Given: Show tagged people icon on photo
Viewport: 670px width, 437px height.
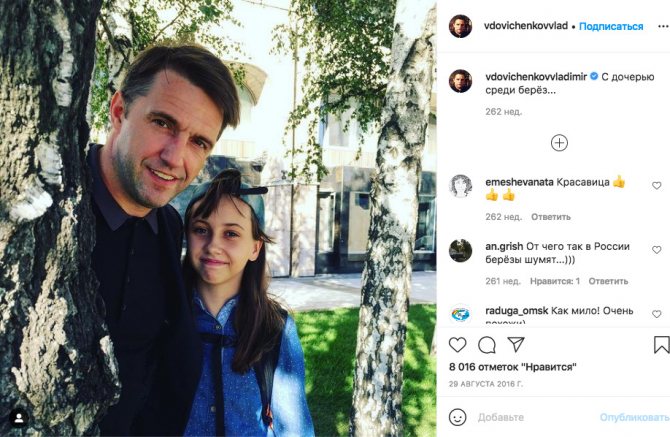Looking at the screenshot, I should pos(19,419).
